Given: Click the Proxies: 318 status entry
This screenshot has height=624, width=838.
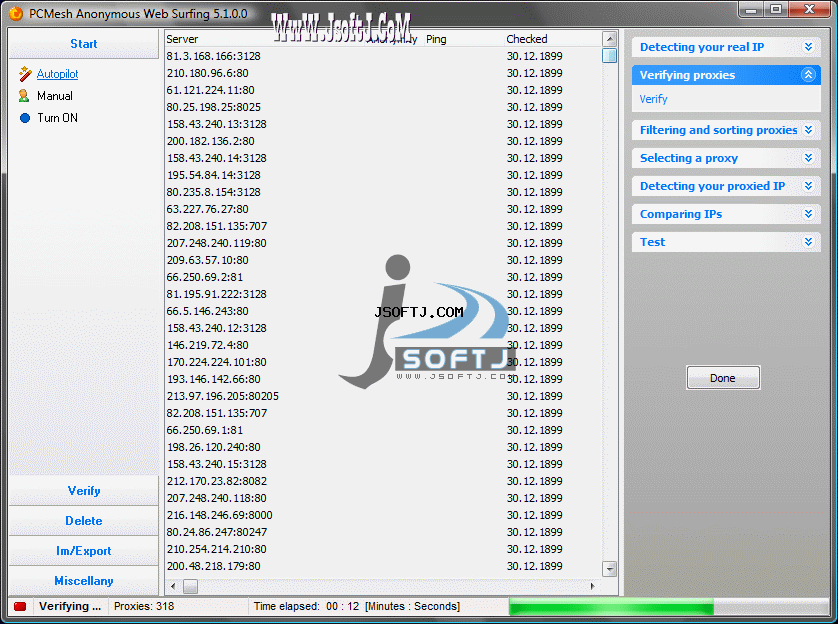Looking at the screenshot, I should pyautogui.click(x=144, y=606).
